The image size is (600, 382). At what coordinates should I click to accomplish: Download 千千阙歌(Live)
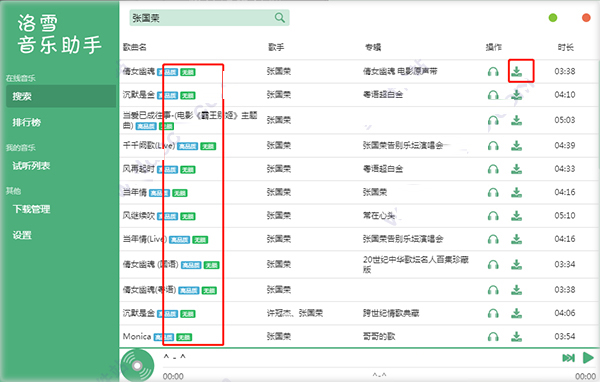point(517,145)
